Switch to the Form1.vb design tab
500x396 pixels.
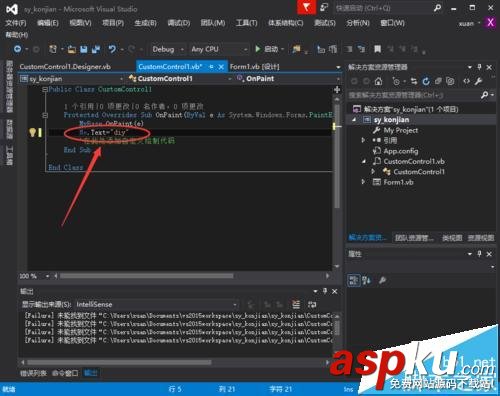[254, 67]
